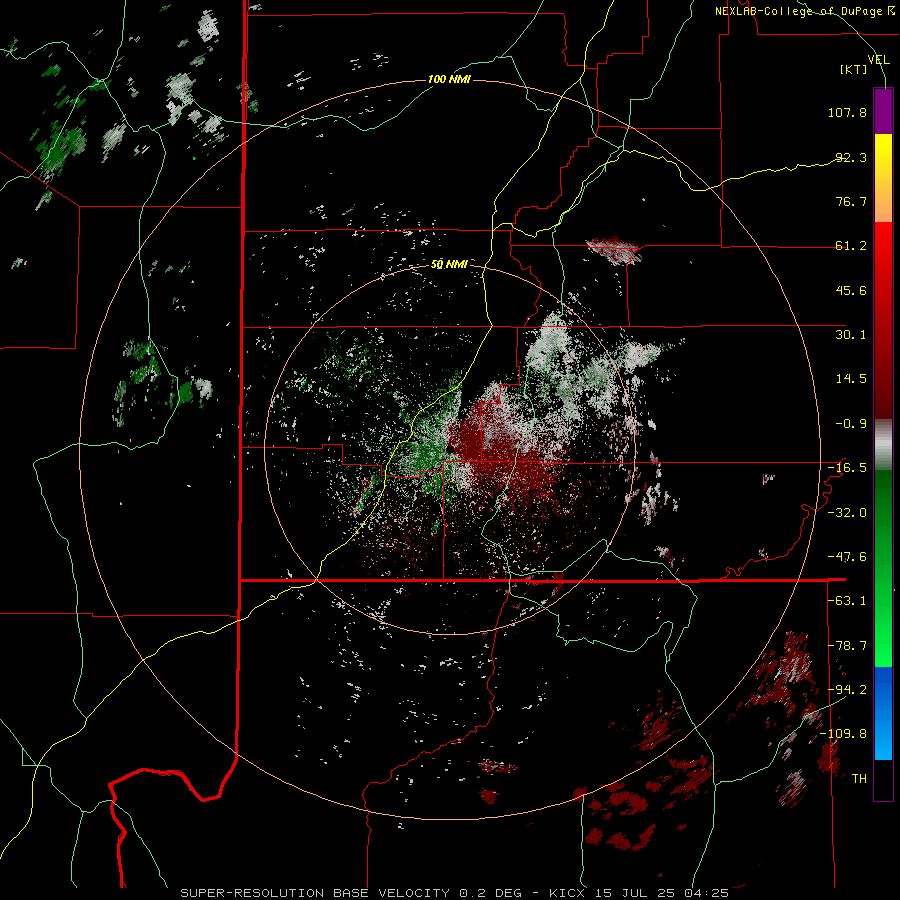The image size is (900, 900).
Task: Click the -0.9 velocity scale value
Action: [x=851, y=424]
